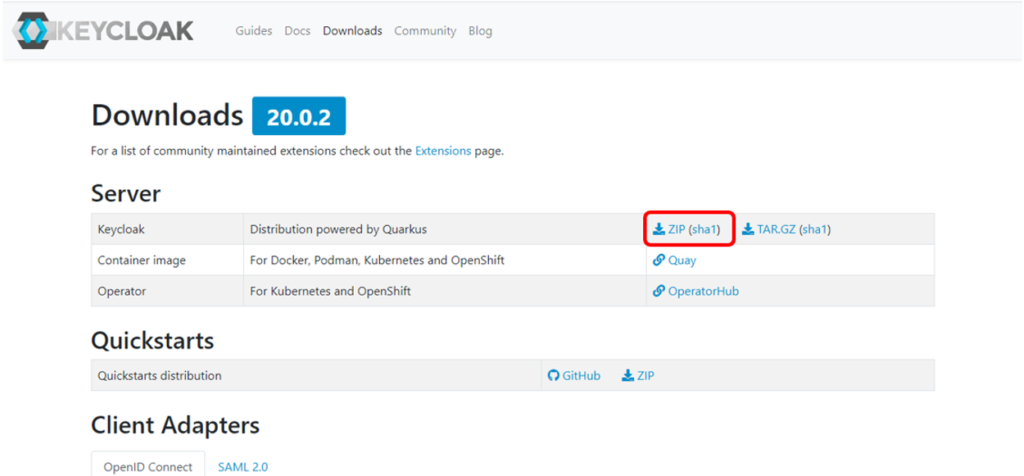
Task: Open the Guides menu item
Action: (x=253, y=31)
